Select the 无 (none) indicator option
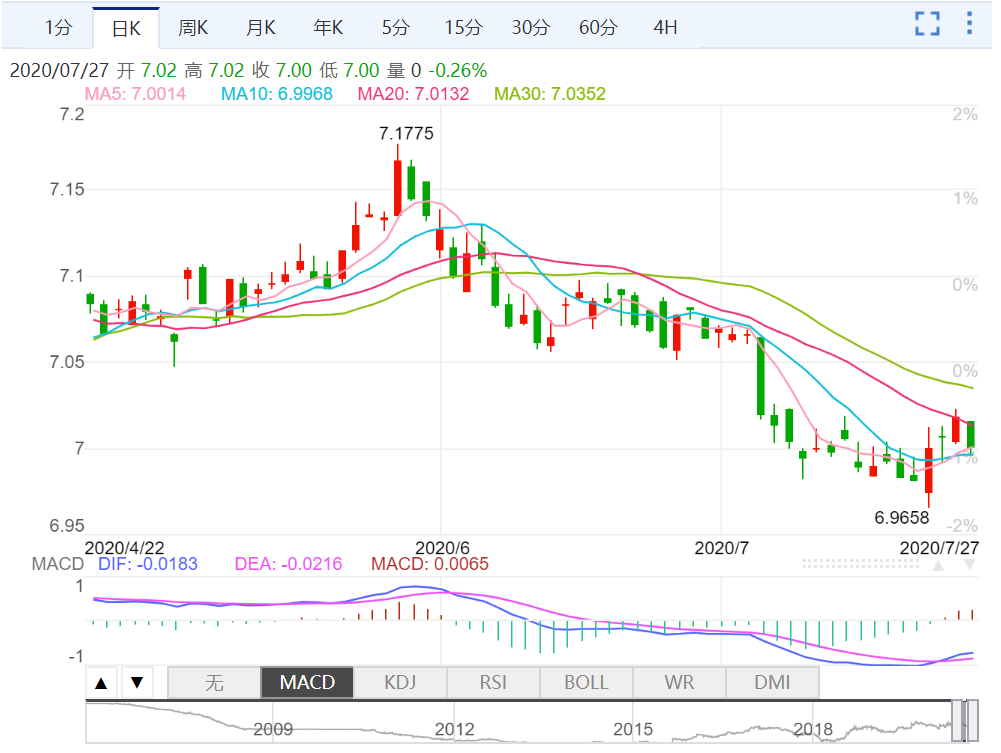The height and width of the screenshot is (753, 1001). click(214, 683)
